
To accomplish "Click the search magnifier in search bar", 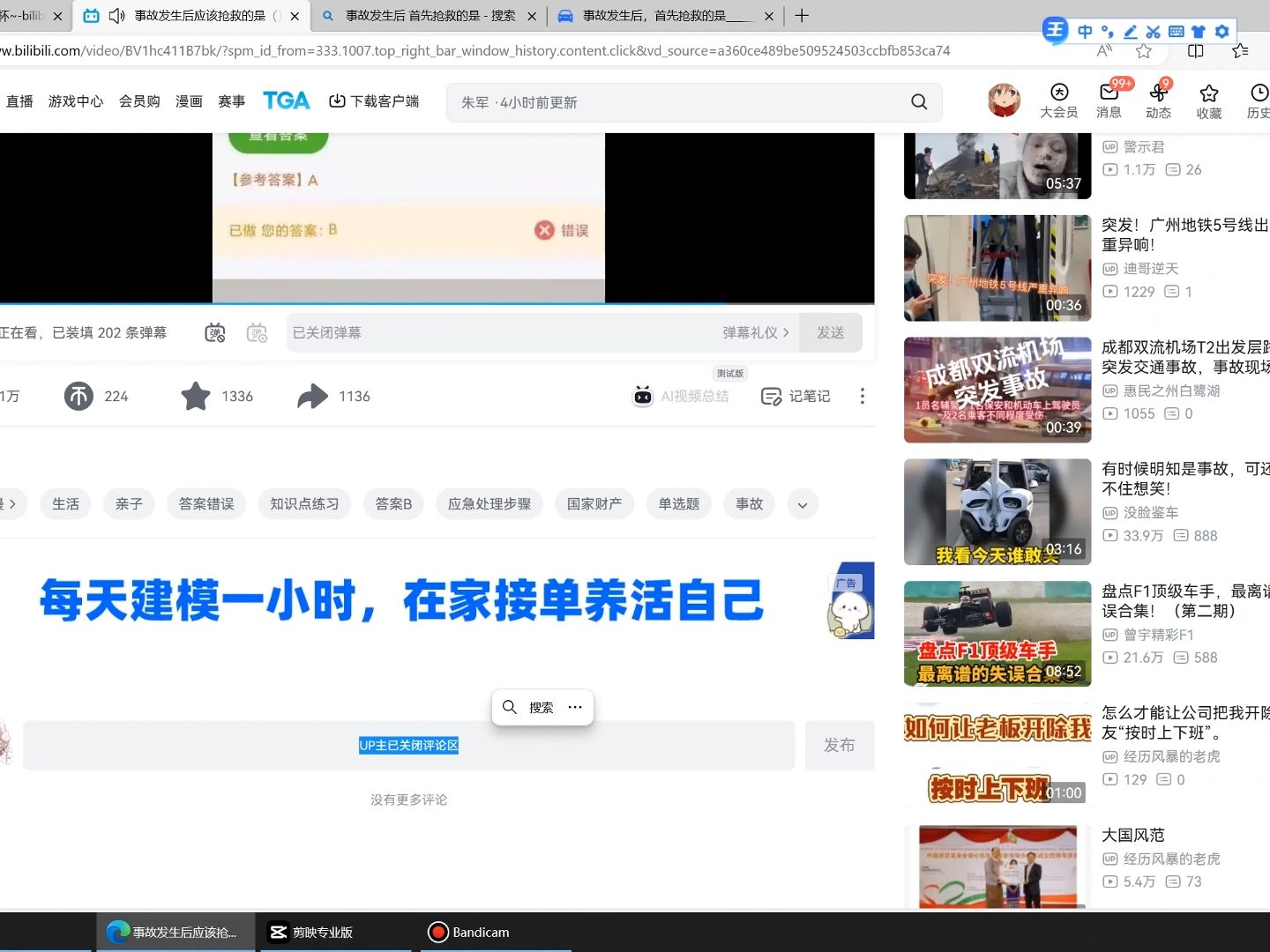I will [919, 102].
